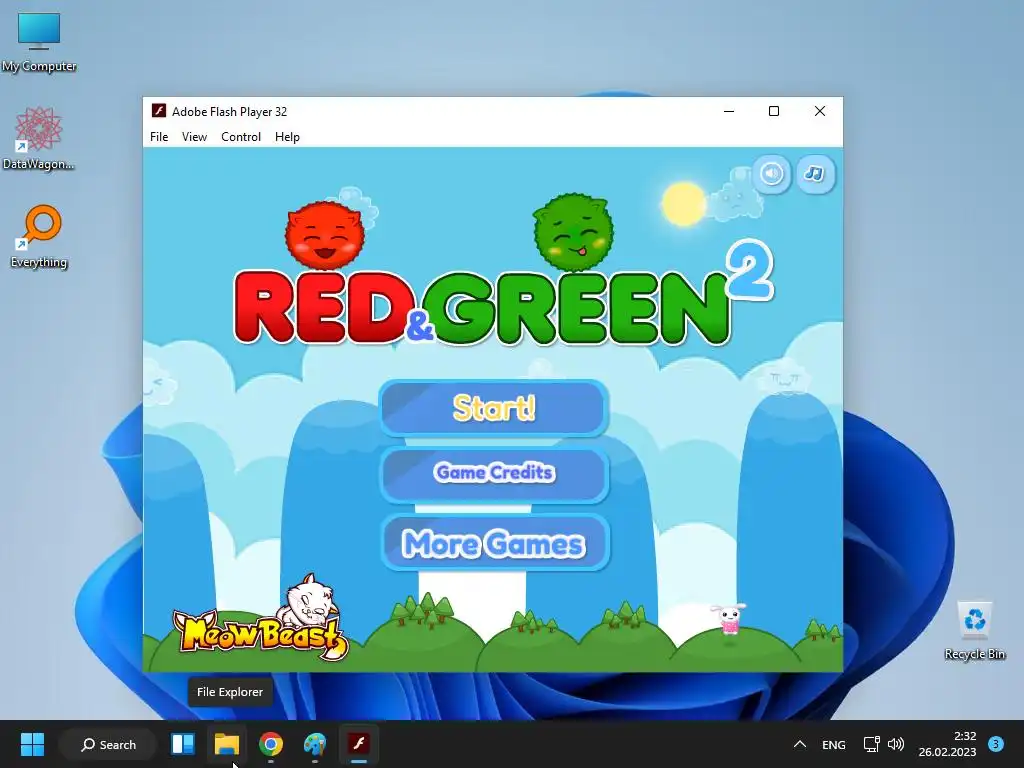
Task: Open File Explorer from the taskbar
Action: point(227,744)
